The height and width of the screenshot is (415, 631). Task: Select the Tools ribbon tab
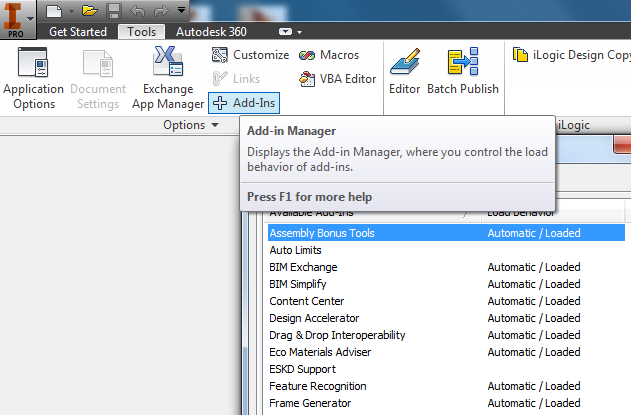click(x=141, y=32)
